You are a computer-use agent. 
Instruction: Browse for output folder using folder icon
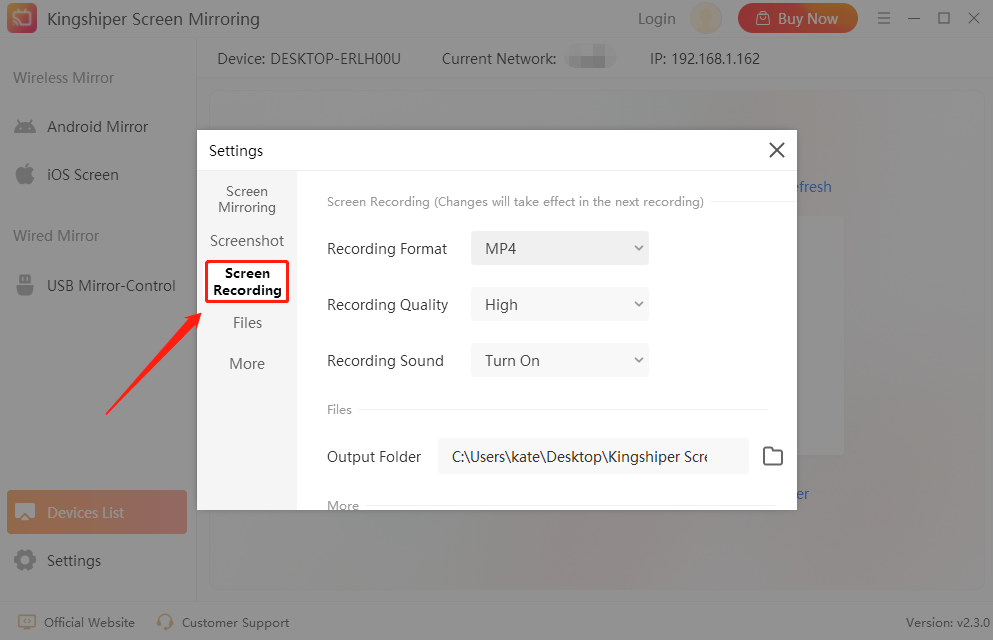point(773,456)
